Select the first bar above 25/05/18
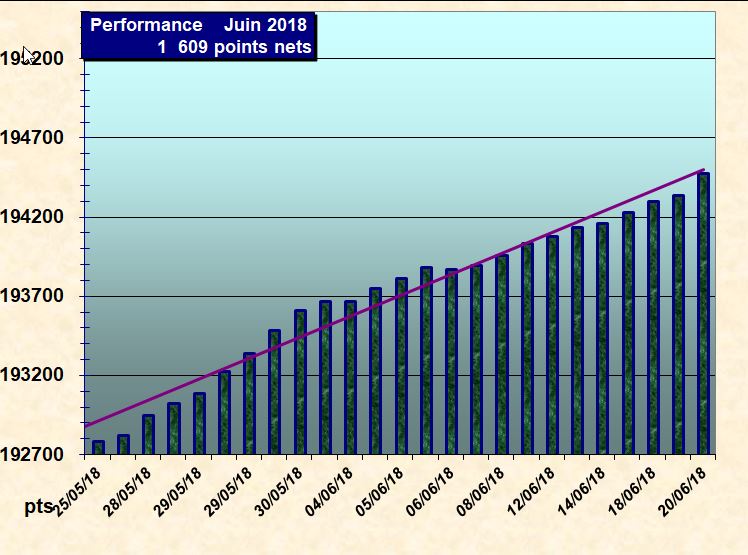748x555 pixels. pos(98,447)
